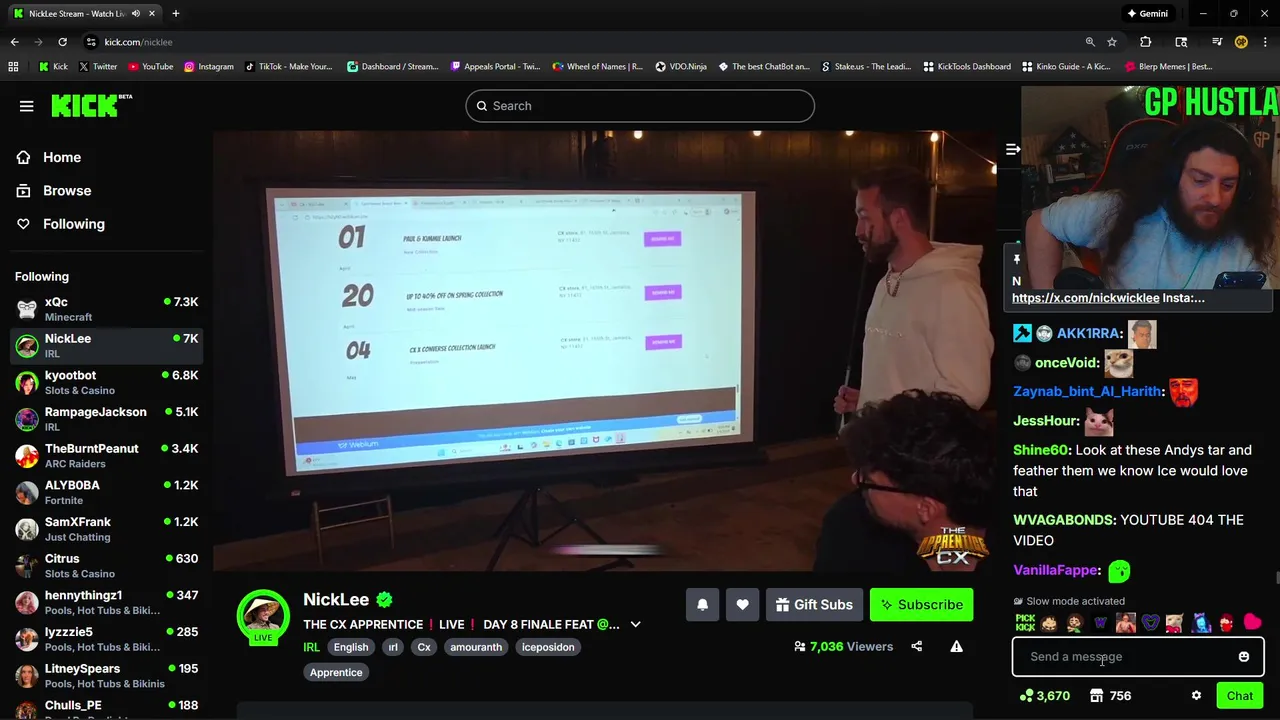1280x720 pixels.
Task: Bookmark this page with star icon
Action: coord(1112,42)
